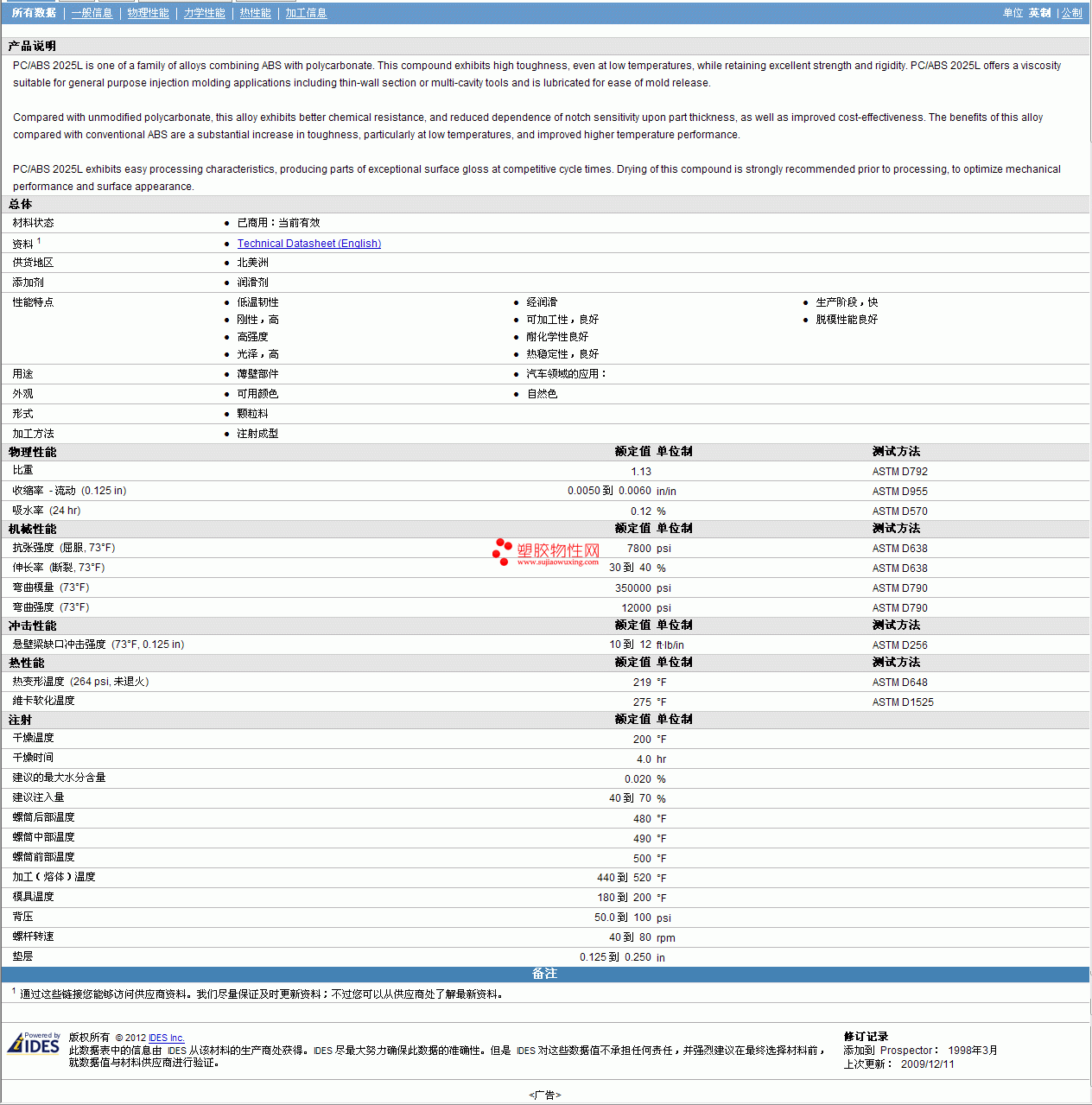Click test method ASTM D570
The width and height of the screenshot is (1092, 1105).
899,511
